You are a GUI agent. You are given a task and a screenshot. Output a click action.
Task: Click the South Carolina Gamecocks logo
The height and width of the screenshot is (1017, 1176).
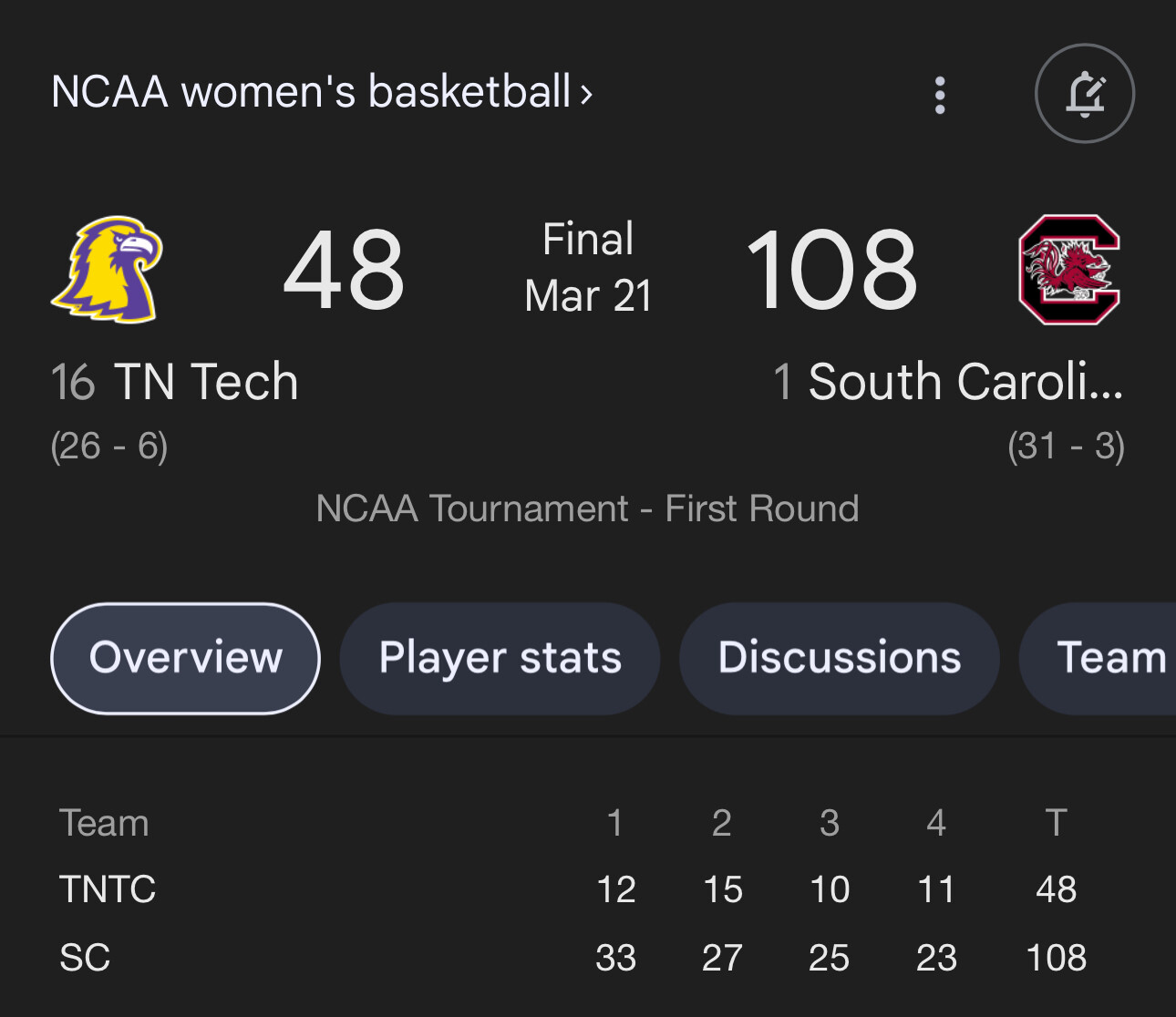tap(1068, 270)
